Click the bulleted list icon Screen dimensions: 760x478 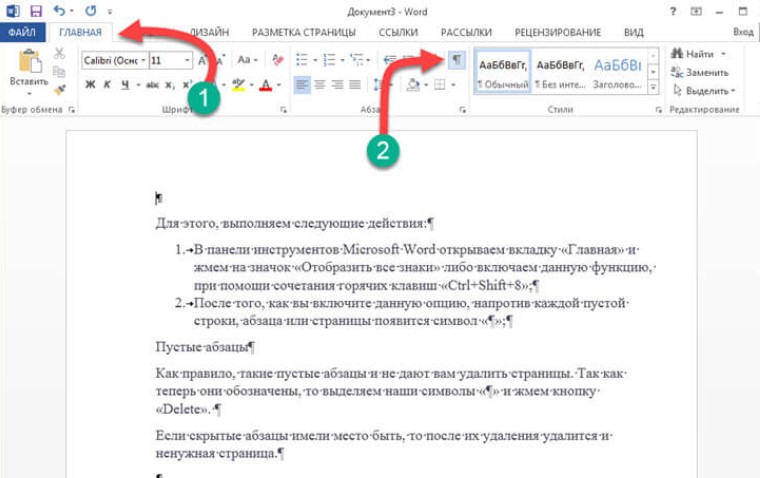click(x=302, y=60)
